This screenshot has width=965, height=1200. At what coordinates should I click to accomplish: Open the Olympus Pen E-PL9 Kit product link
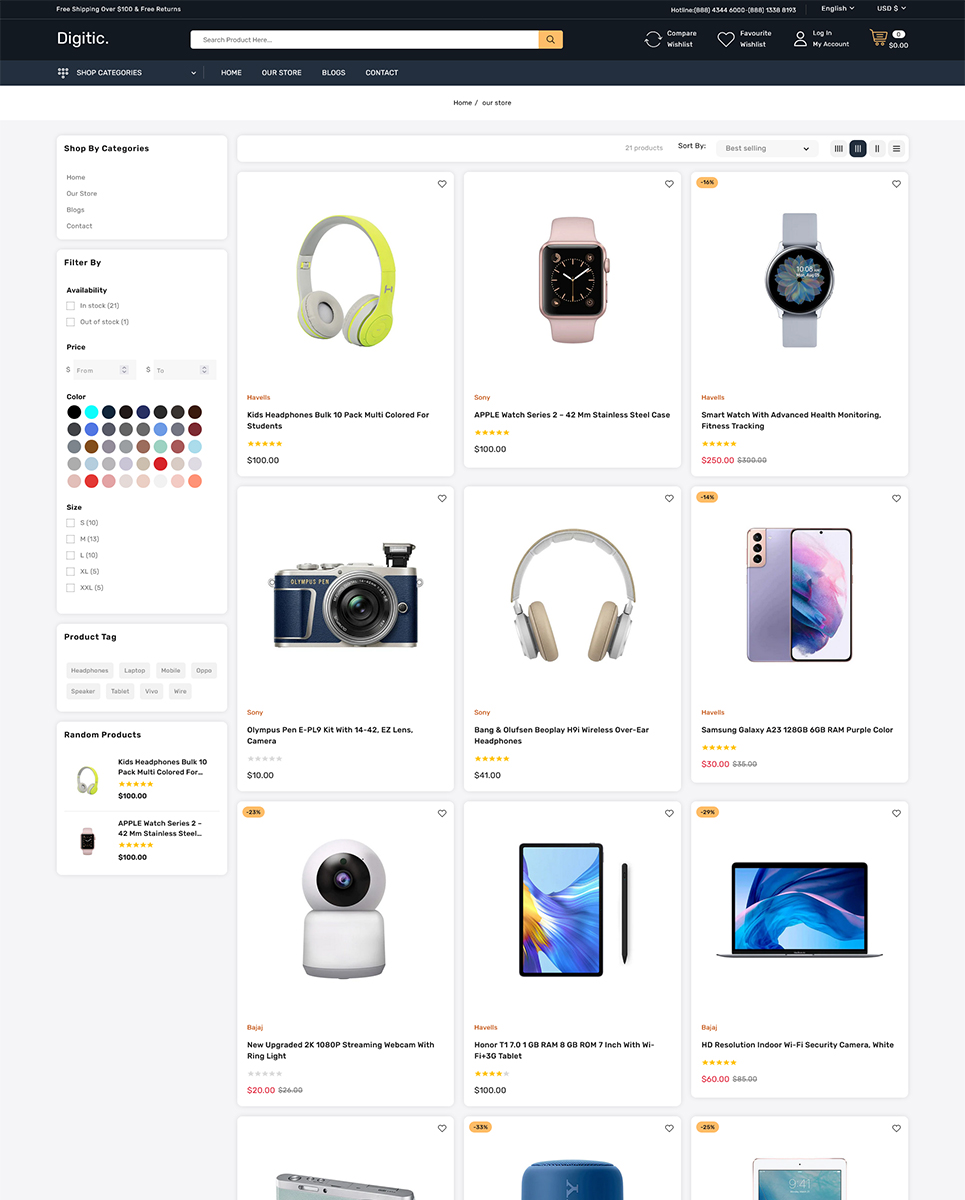pyautogui.click(x=330, y=735)
